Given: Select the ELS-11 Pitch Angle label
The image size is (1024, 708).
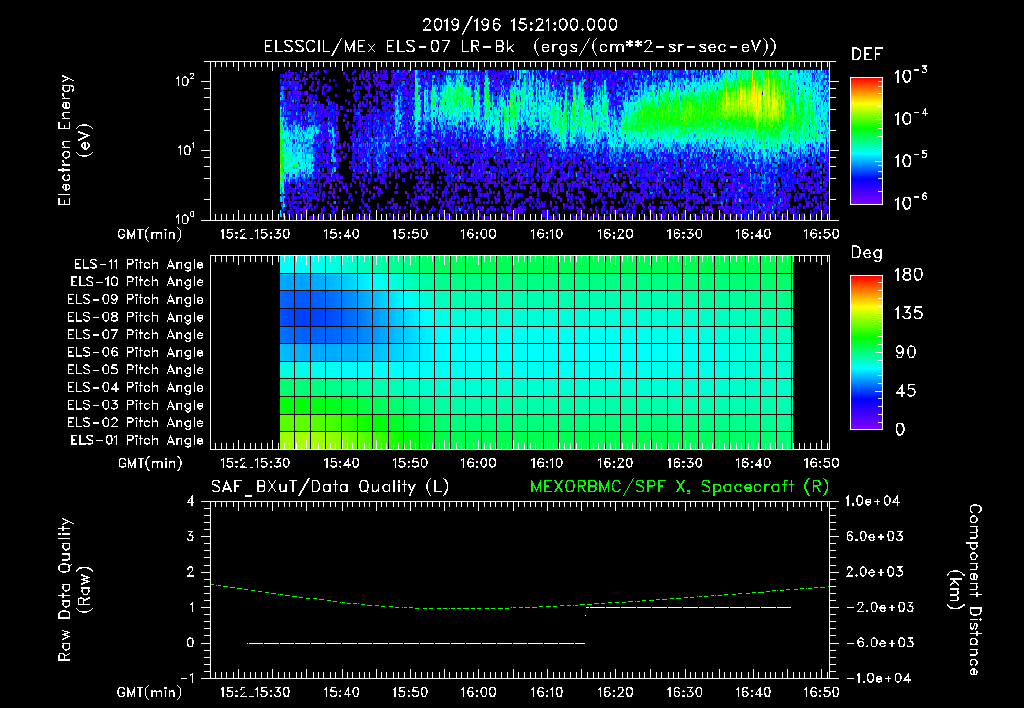Looking at the screenshot, I should [x=138, y=265].
